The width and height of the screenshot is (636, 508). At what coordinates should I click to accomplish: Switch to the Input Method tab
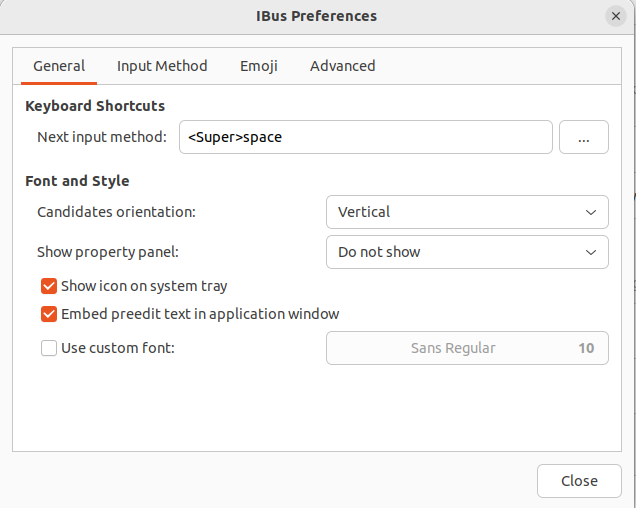pos(162,66)
